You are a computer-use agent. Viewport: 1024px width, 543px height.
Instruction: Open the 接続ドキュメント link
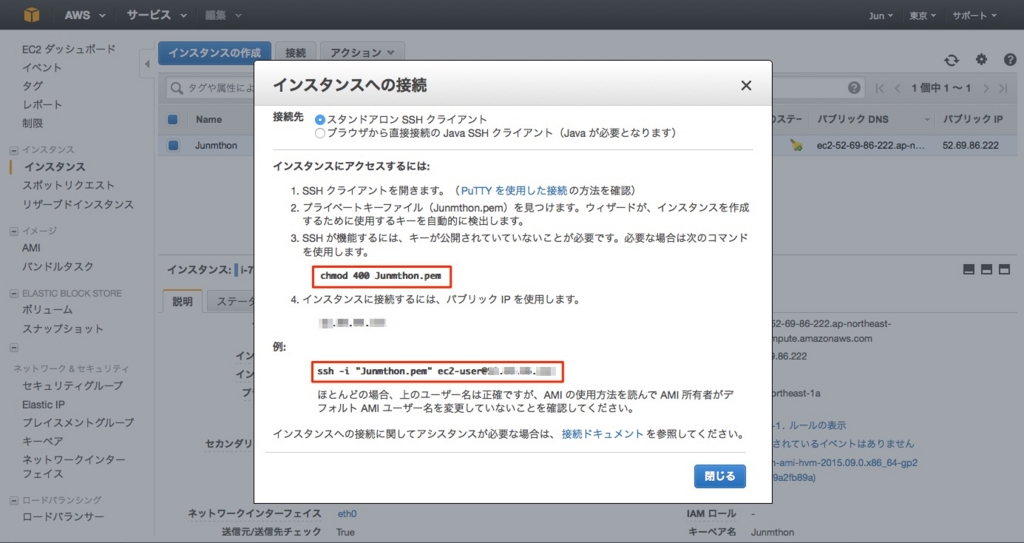click(x=603, y=434)
